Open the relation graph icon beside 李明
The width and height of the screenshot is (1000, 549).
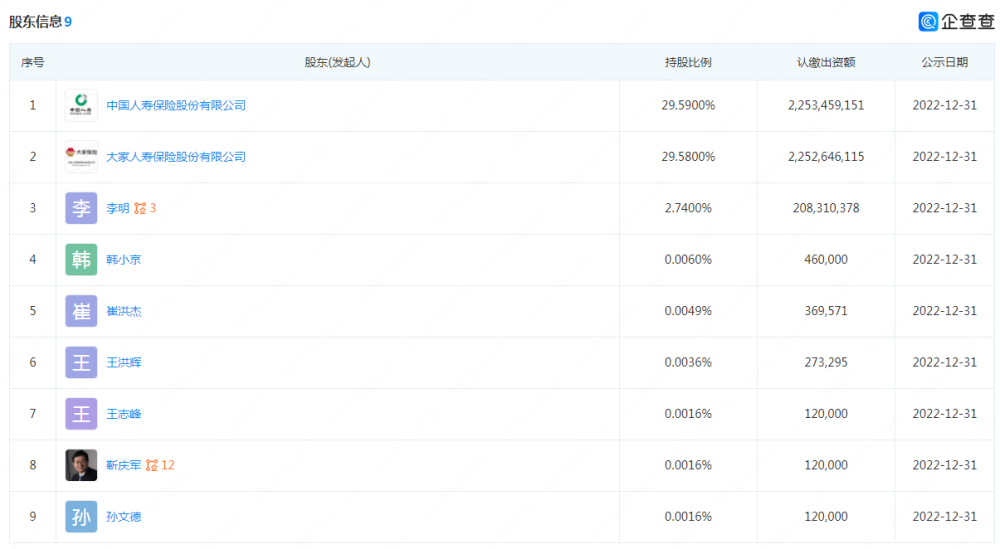click(140, 208)
